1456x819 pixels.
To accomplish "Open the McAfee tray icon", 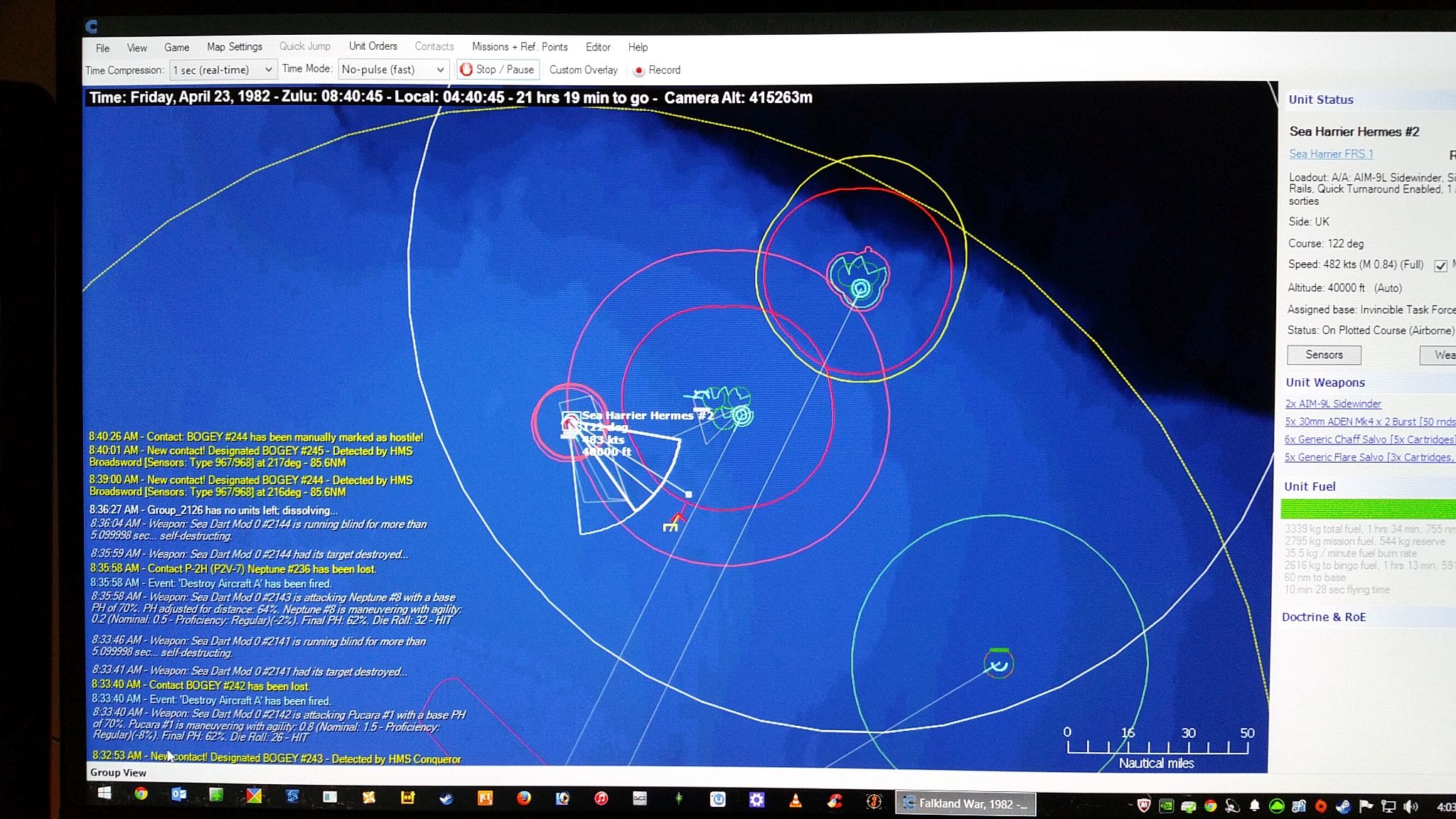I will (1143, 805).
